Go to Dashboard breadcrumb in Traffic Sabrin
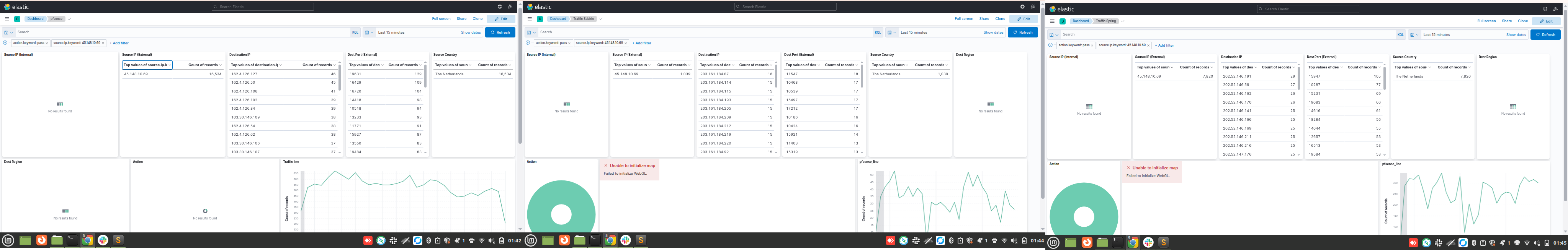Image resolution: width=1568 pixels, height=250 pixels. 558,19
